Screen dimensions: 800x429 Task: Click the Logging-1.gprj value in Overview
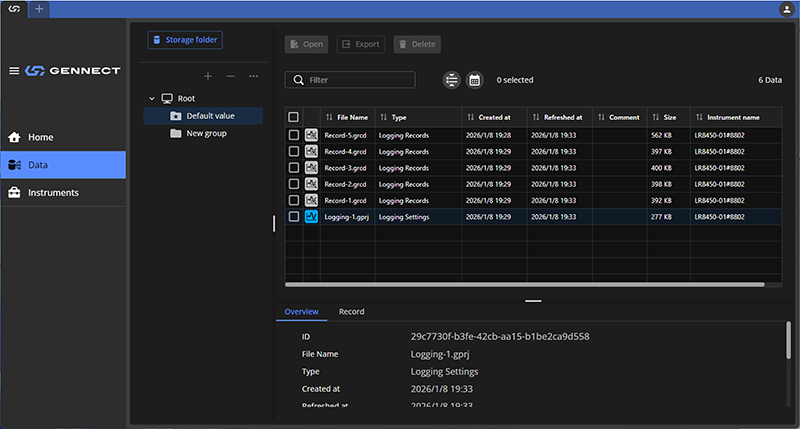click(440, 354)
